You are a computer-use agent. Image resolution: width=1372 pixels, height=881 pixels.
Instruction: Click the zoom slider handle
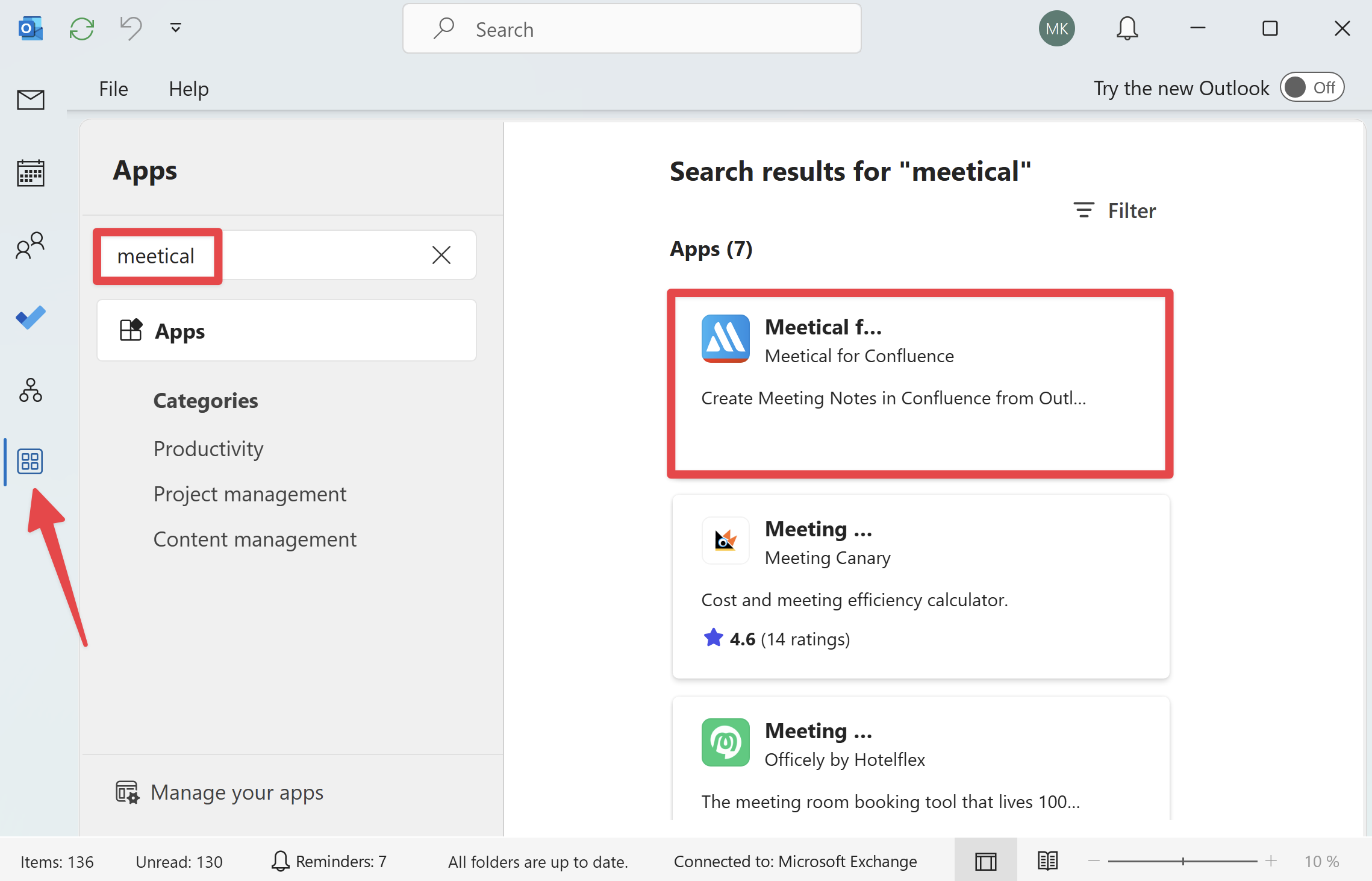pos(1183,861)
